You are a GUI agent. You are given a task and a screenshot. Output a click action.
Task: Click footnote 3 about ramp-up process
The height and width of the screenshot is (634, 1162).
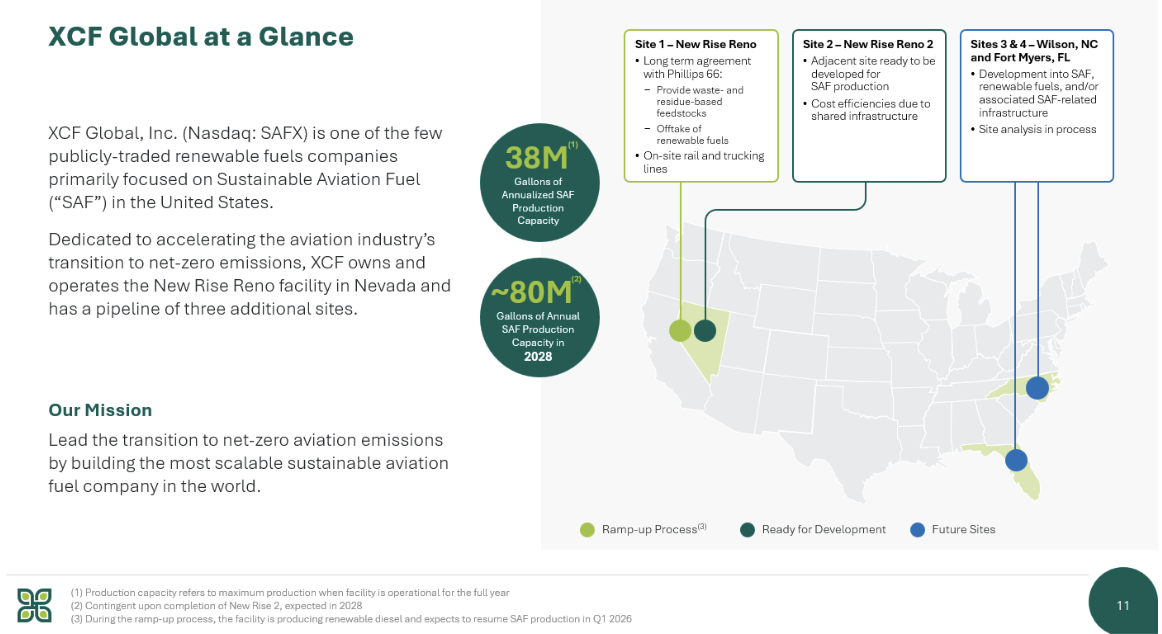coord(351,619)
